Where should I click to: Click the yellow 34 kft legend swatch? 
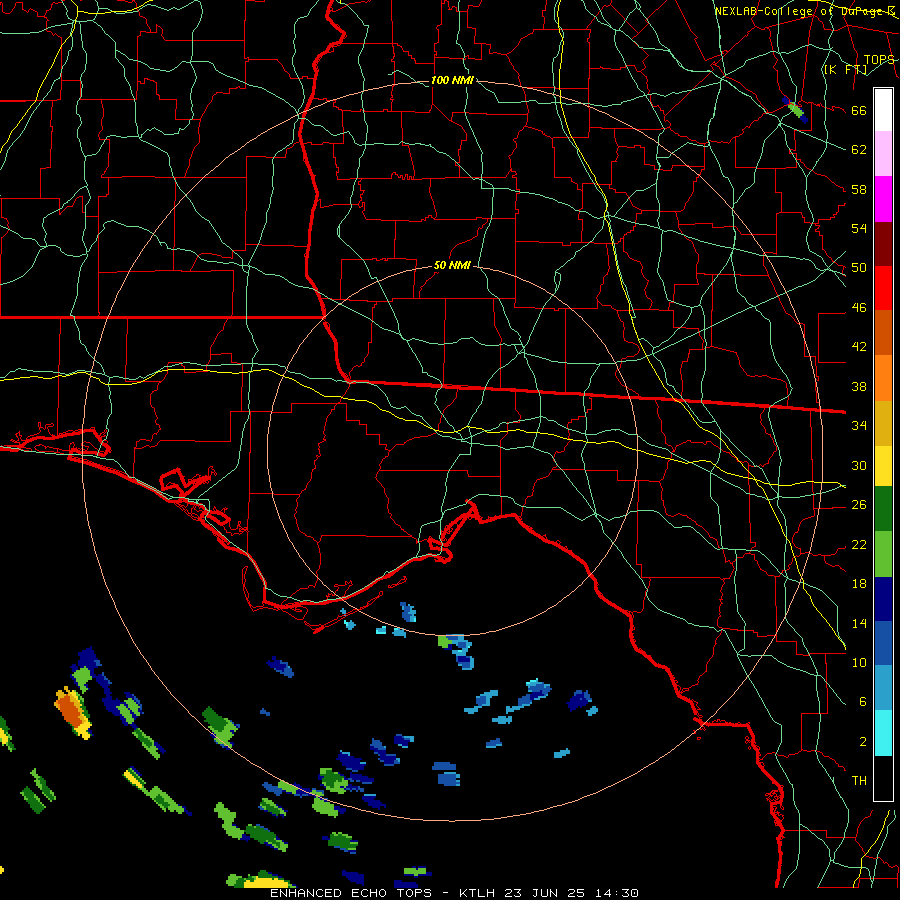coord(883,465)
